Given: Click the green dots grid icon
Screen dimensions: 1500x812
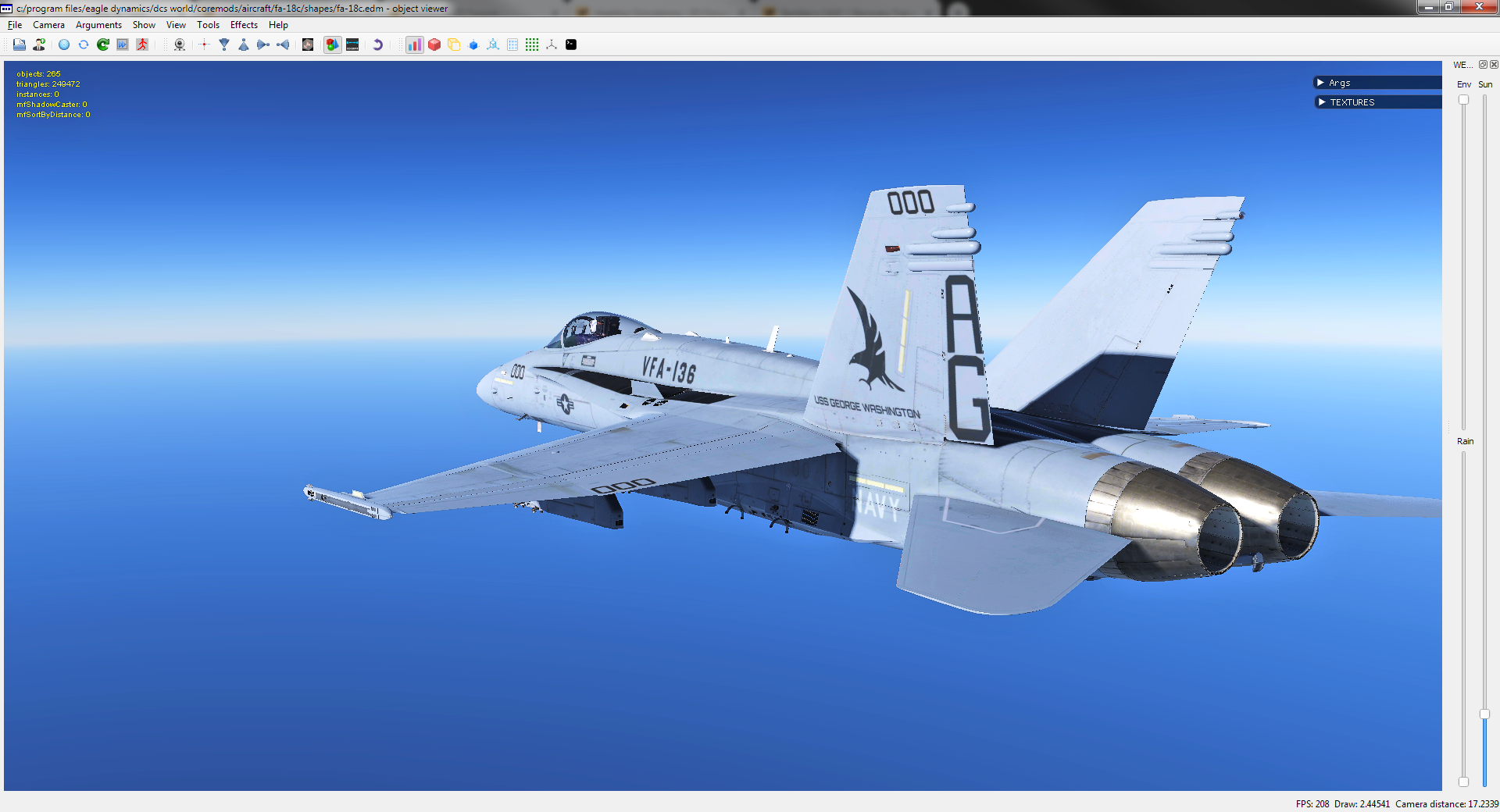Looking at the screenshot, I should pyautogui.click(x=532, y=45).
